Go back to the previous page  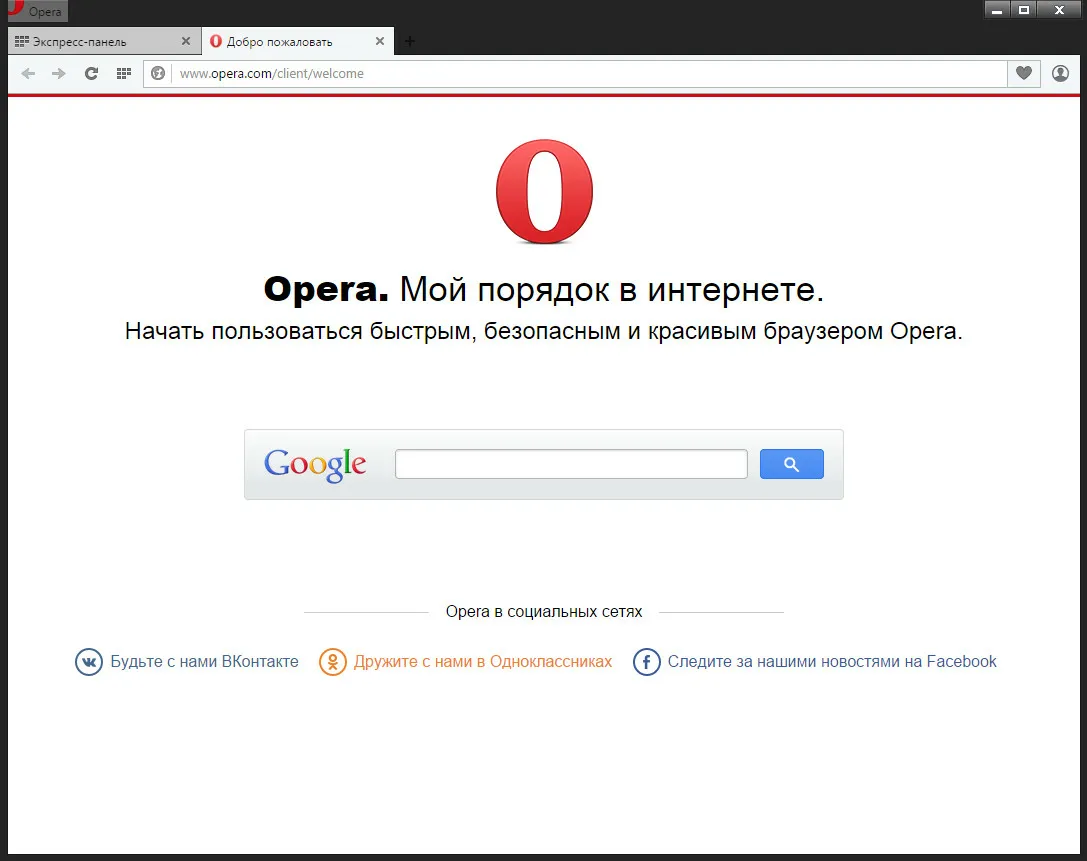pyautogui.click(x=28, y=73)
